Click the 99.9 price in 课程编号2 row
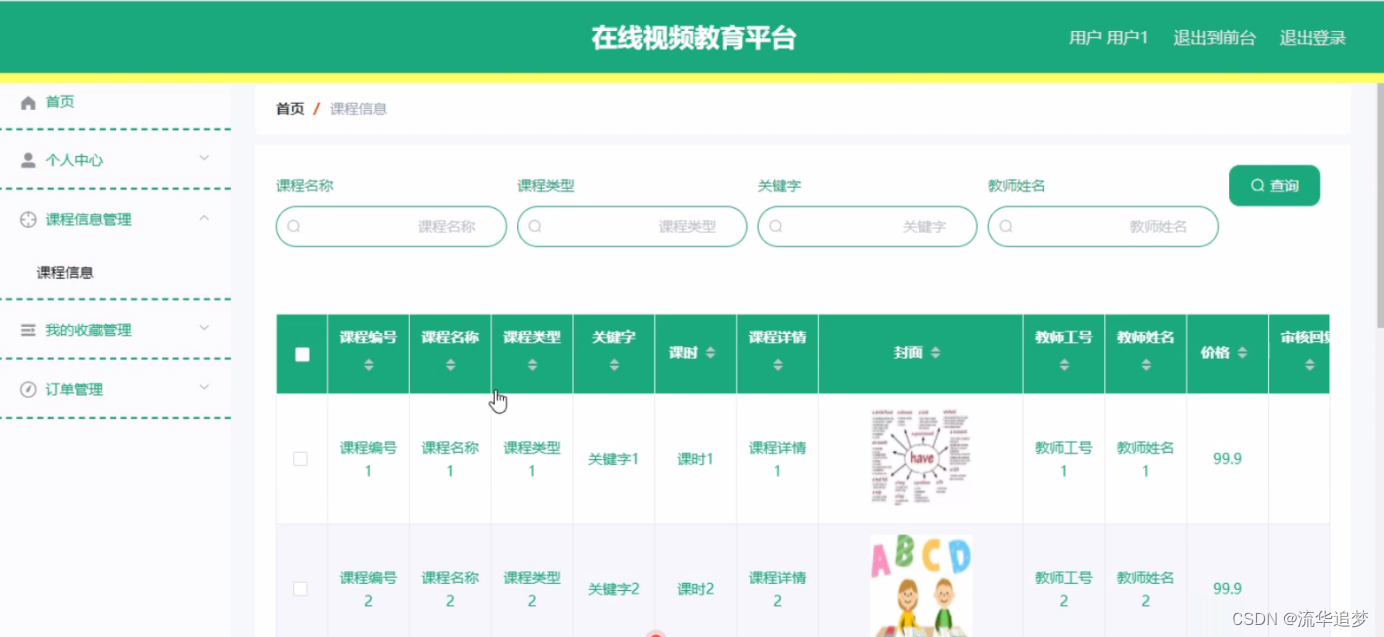Screen dimensions: 1384x637 click(1227, 589)
